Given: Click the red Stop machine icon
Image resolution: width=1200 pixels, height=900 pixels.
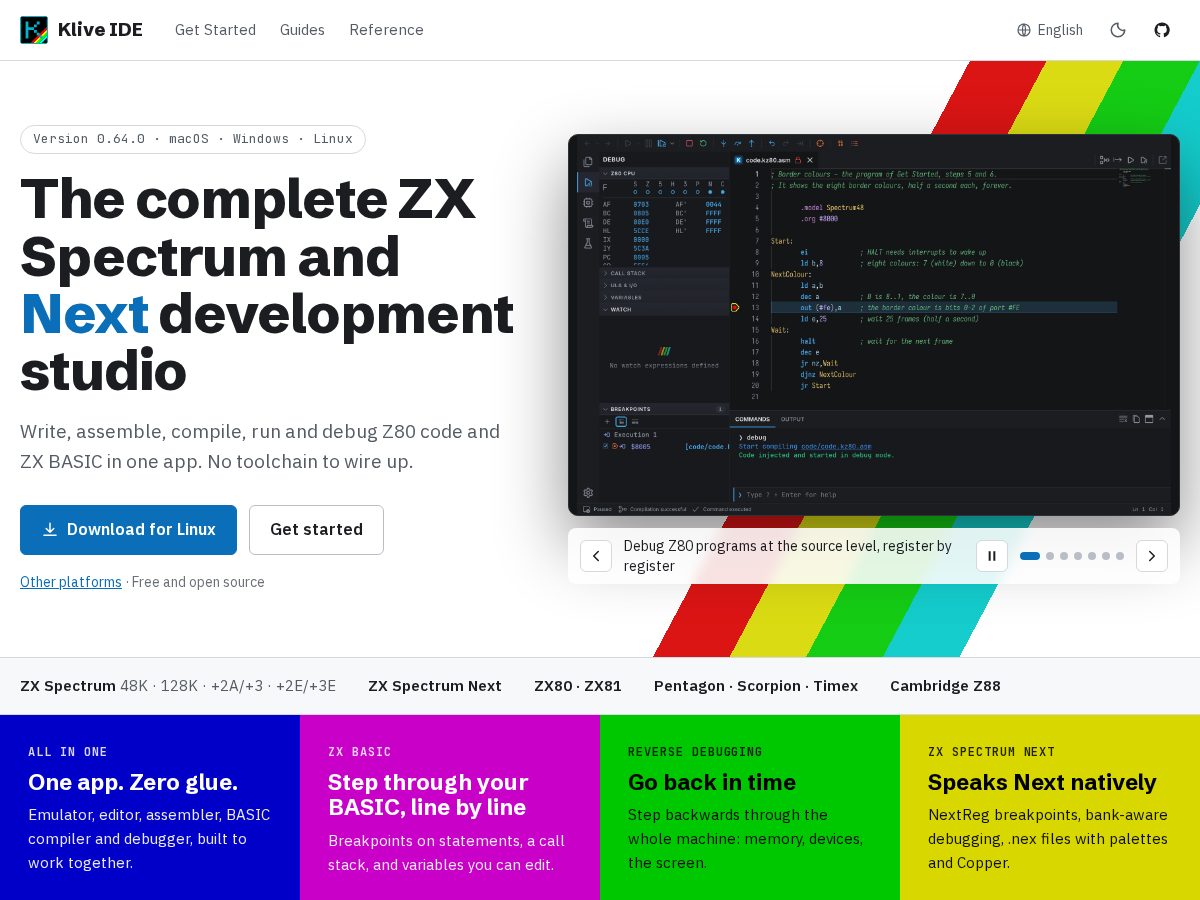Looking at the screenshot, I should tap(689, 144).
